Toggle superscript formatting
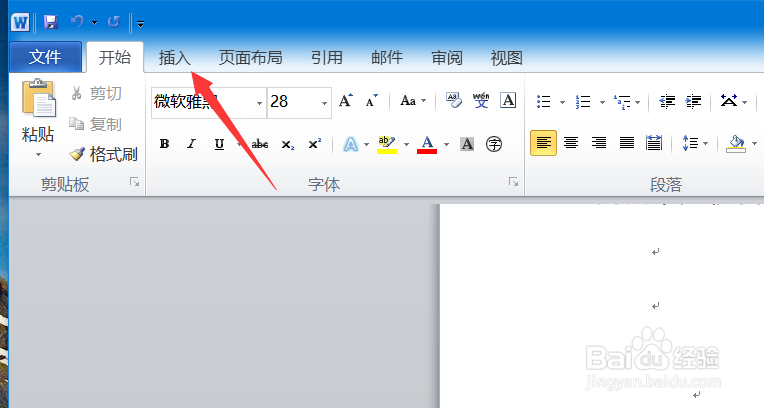The width and height of the screenshot is (764, 408). tap(314, 144)
